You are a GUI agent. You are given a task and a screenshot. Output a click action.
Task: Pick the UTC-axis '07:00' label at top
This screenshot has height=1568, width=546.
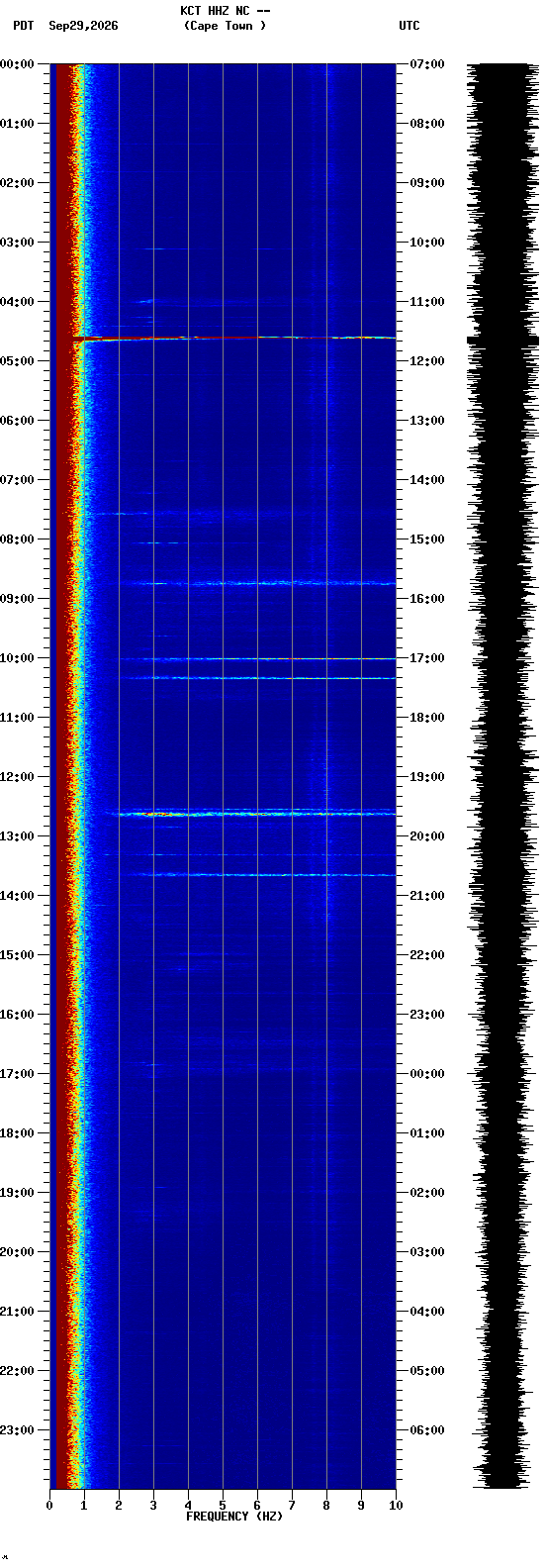(427, 64)
